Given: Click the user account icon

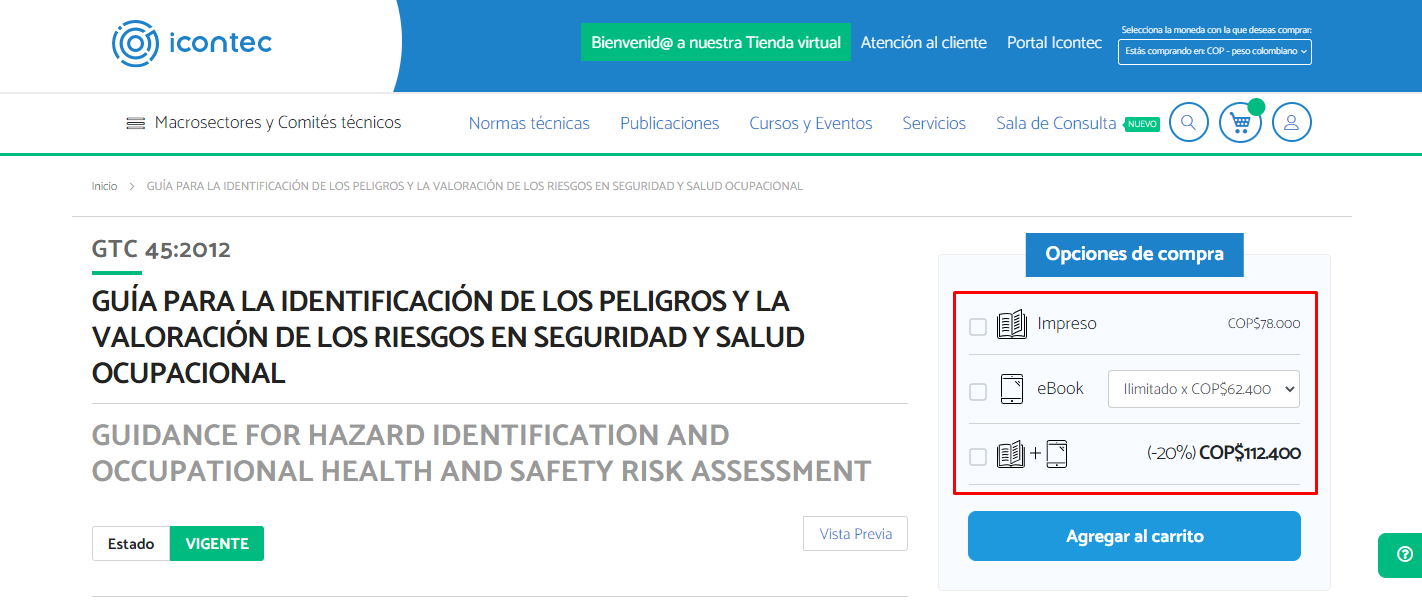Looking at the screenshot, I should point(1292,122).
